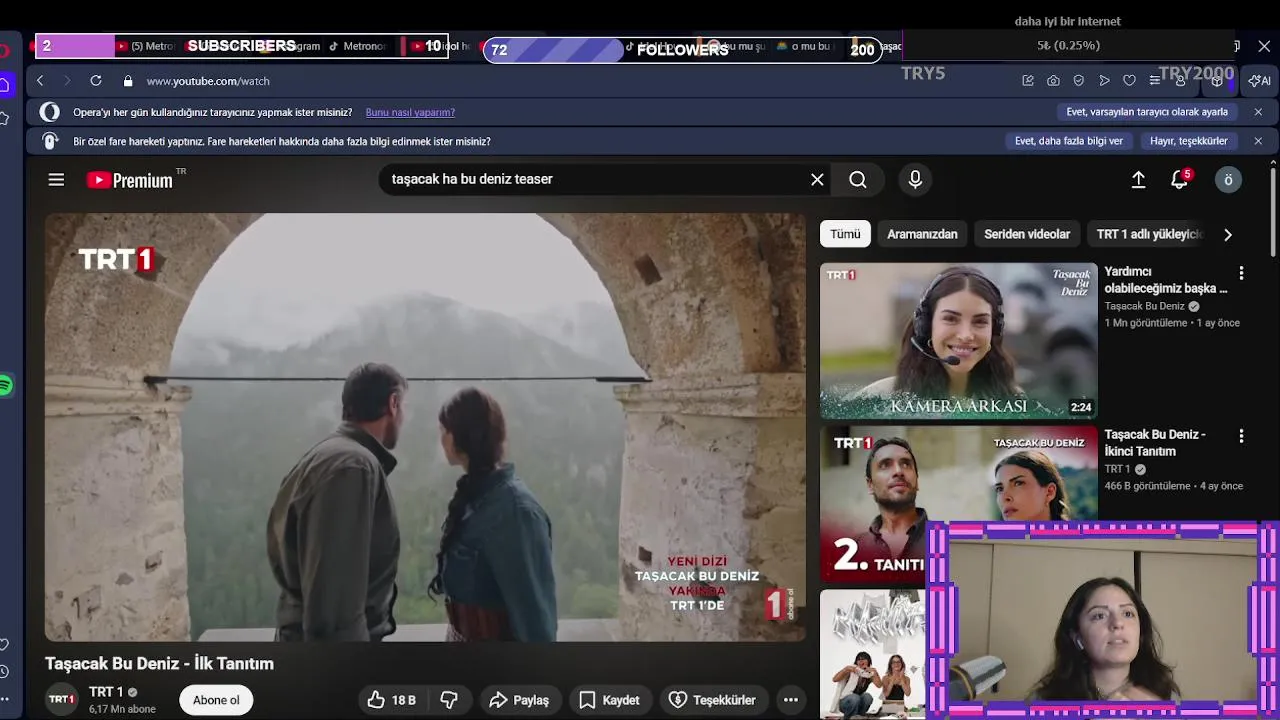The image size is (1280, 720).
Task: Click title 'Taşacak Bu Deniz - İkinci Tanıtım'
Action: 1155,443
